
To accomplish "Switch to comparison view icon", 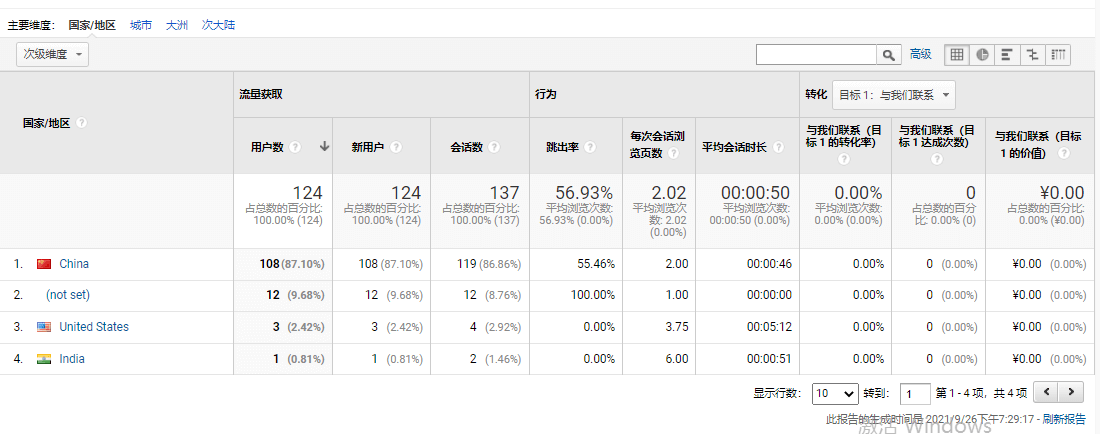I will 1033,55.
